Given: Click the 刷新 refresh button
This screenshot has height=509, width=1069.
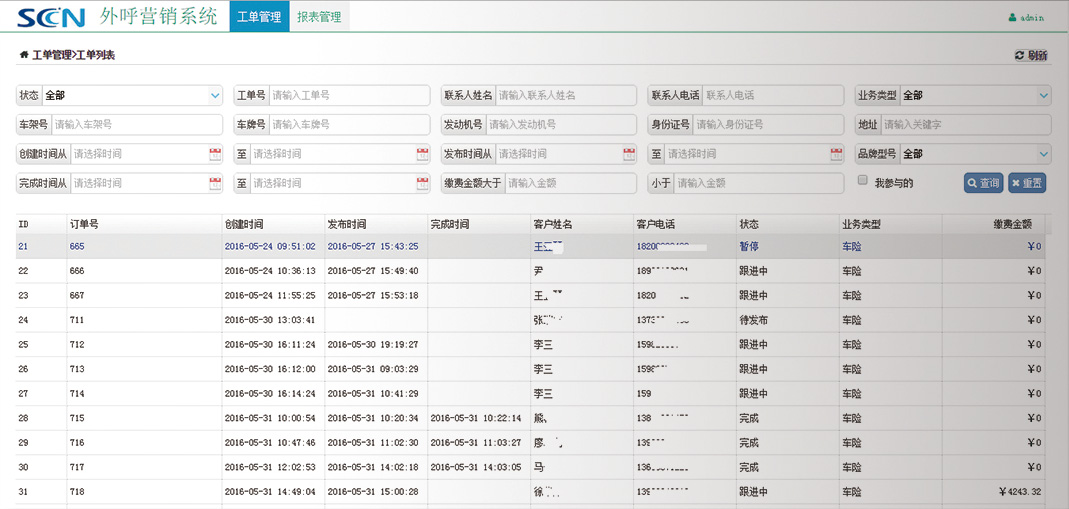Looking at the screenshot, I should coord(1031,56).
